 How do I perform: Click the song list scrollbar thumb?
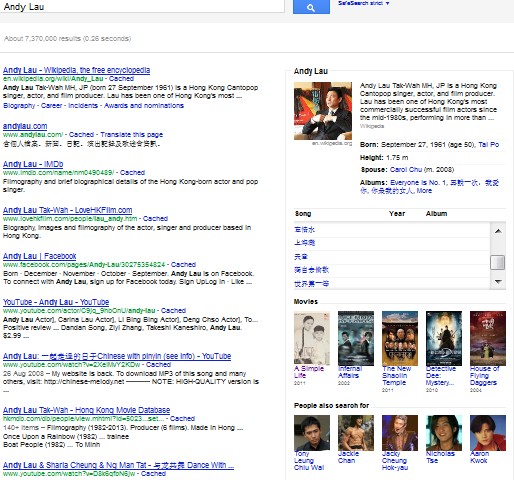click(498, 262)
